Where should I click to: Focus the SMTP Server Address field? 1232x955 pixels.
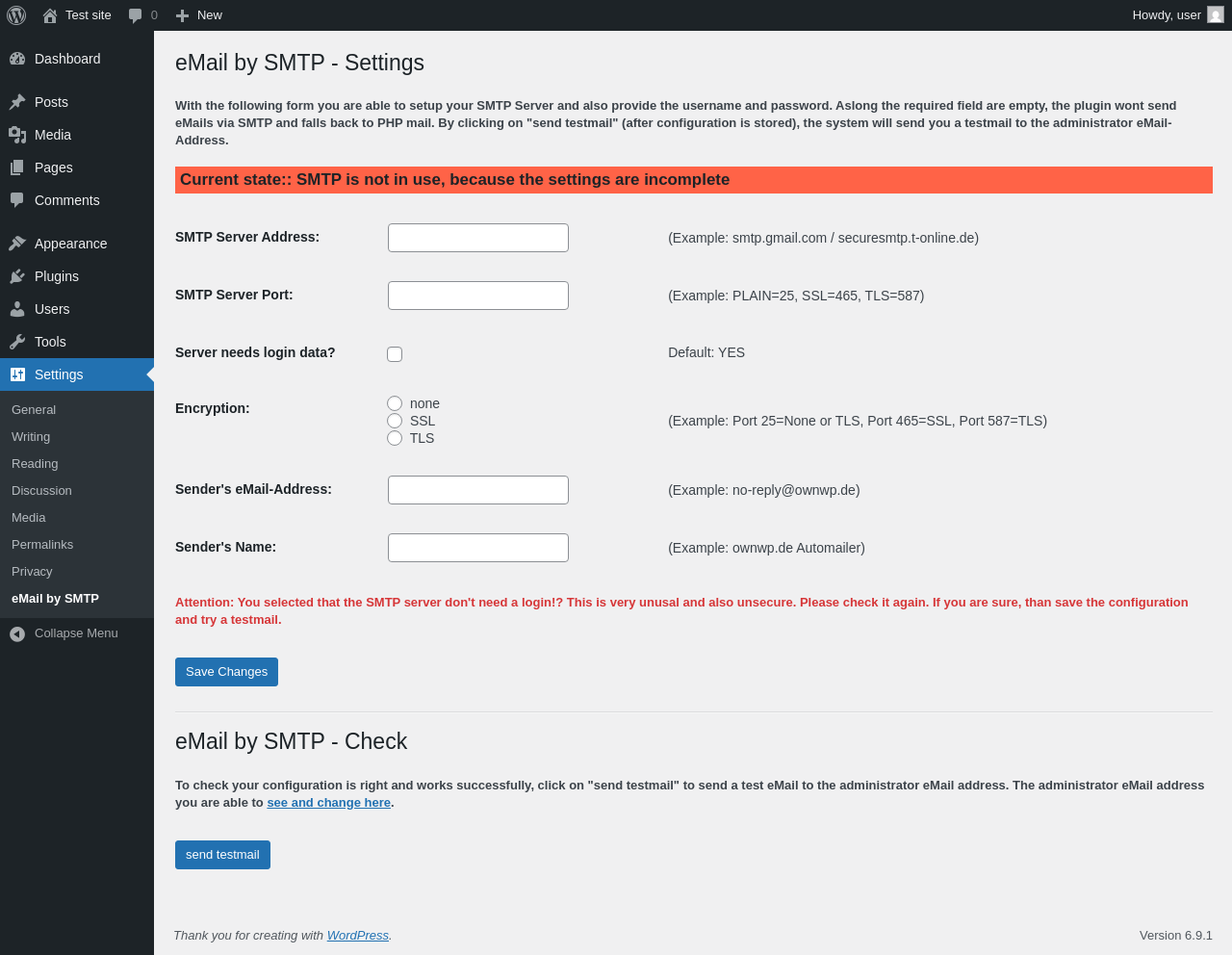point(478,238)
